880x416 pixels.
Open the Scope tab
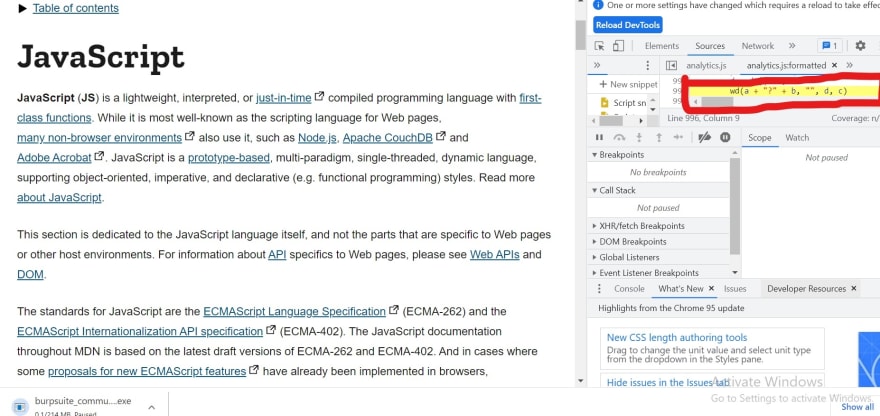(x=759, y=138)
